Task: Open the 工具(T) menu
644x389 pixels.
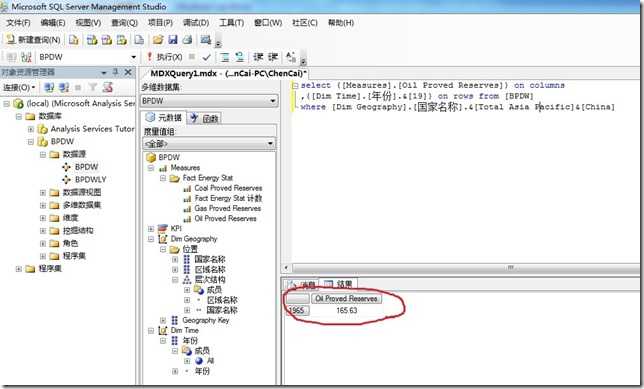Action: pos(232,23)
